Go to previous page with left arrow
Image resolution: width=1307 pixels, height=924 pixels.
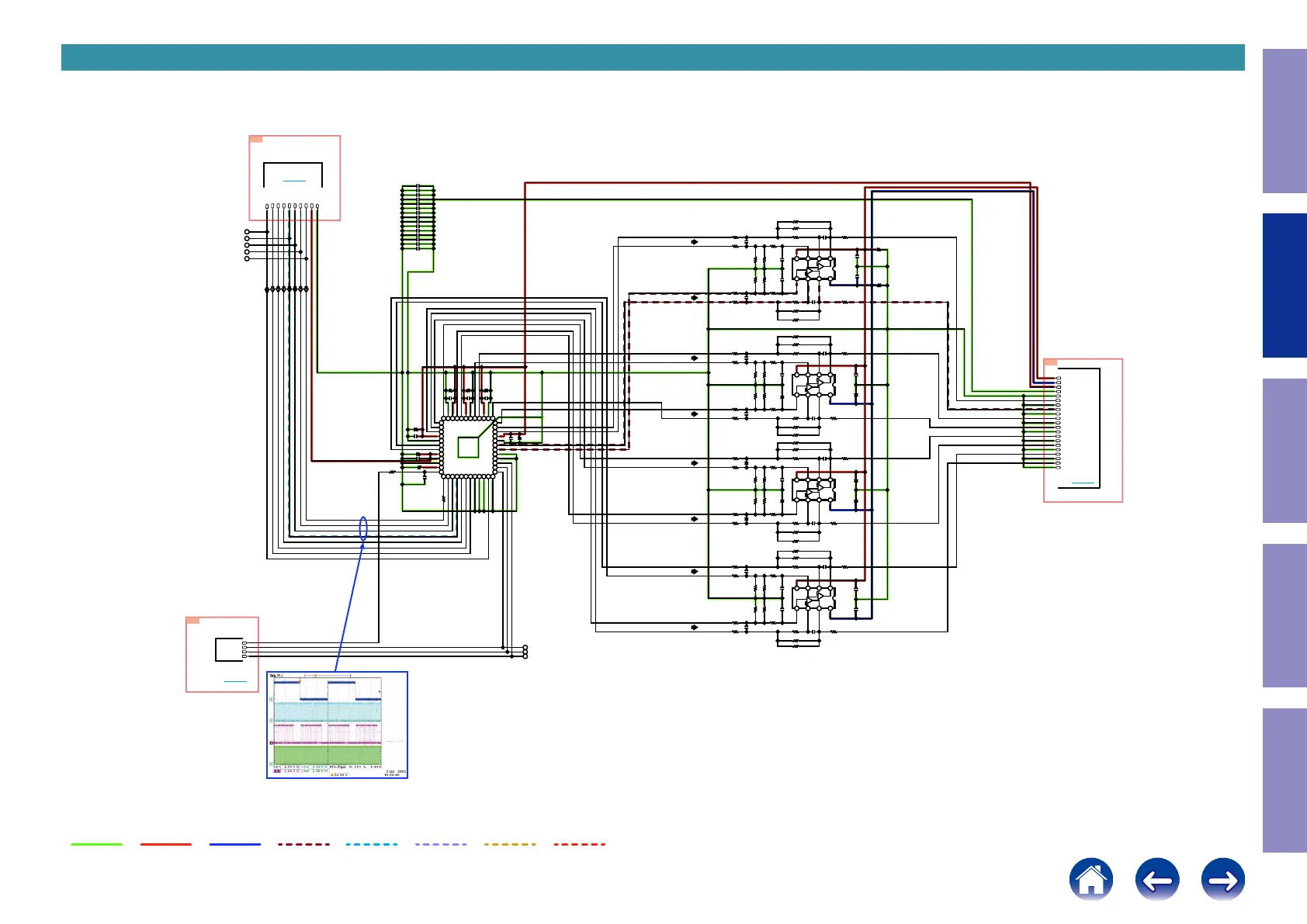[x=1157, y=880]
